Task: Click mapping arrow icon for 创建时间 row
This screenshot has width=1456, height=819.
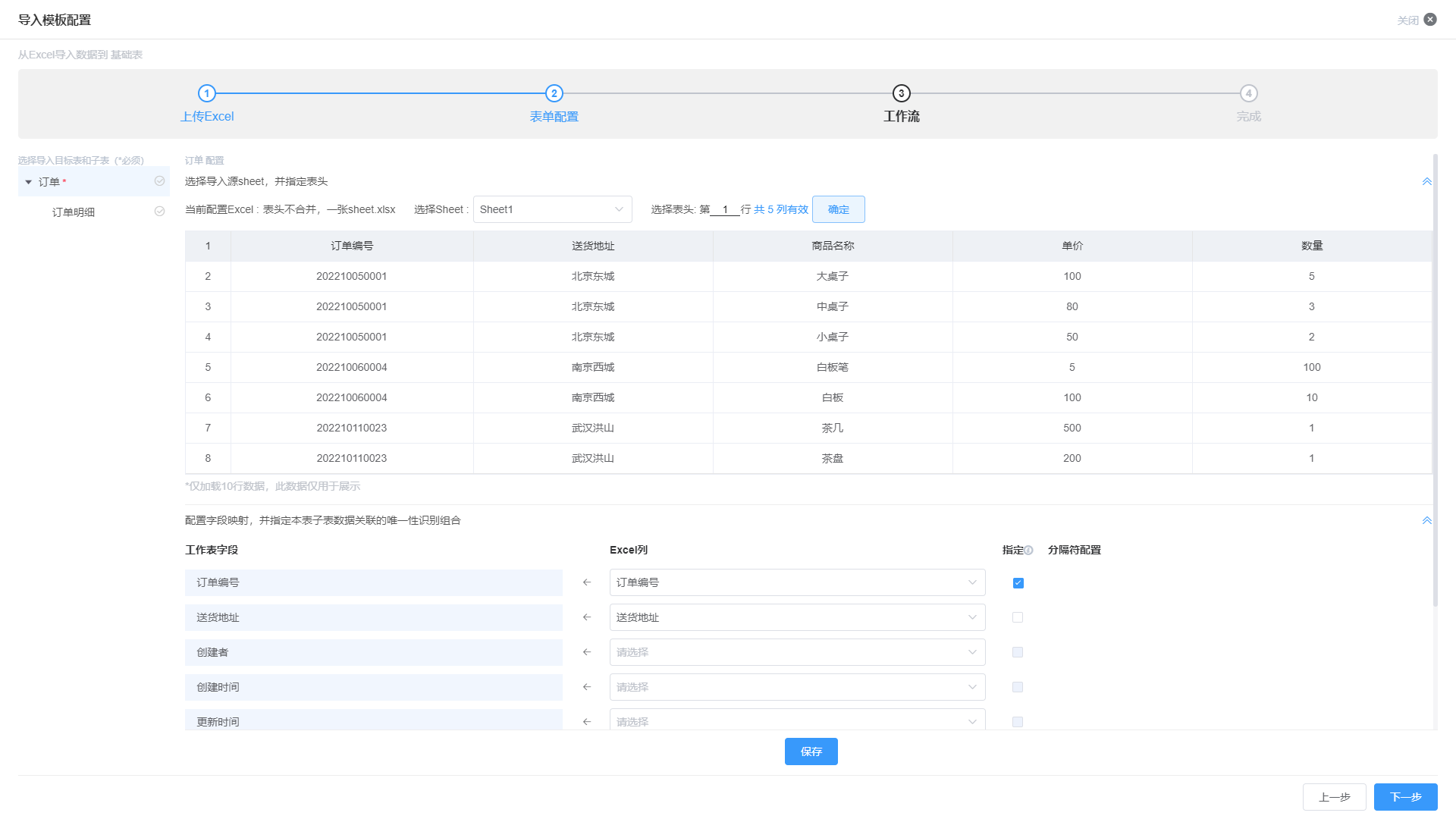Action: [586, 687]
